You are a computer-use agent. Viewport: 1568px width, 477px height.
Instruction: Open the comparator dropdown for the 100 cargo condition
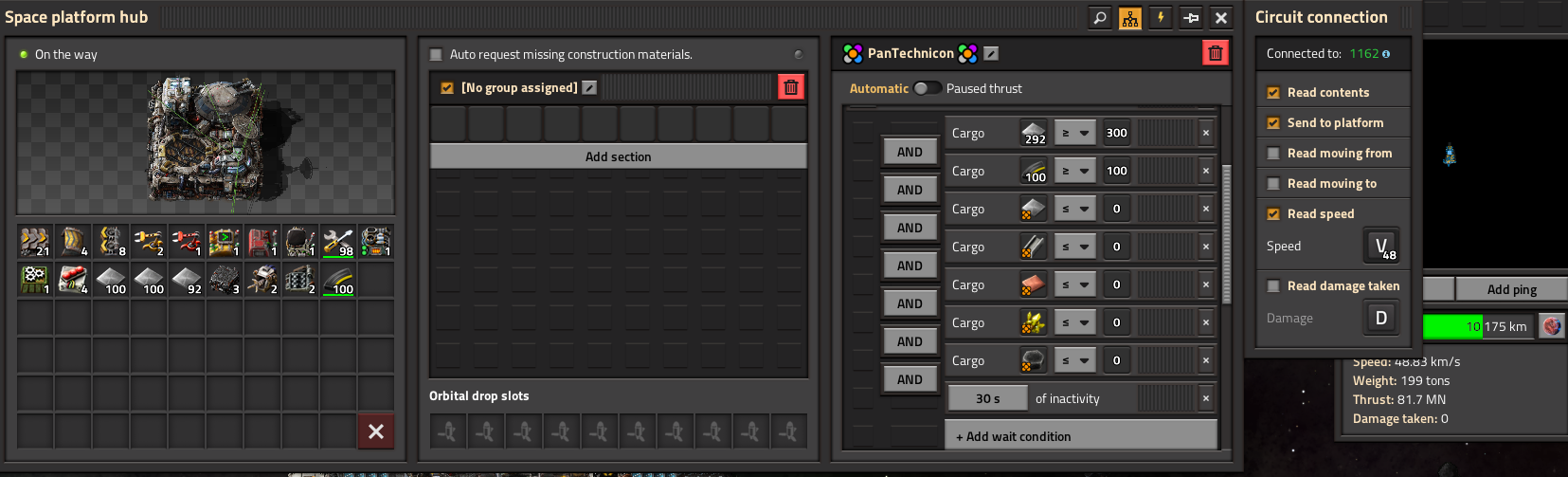pos(1074,172)
